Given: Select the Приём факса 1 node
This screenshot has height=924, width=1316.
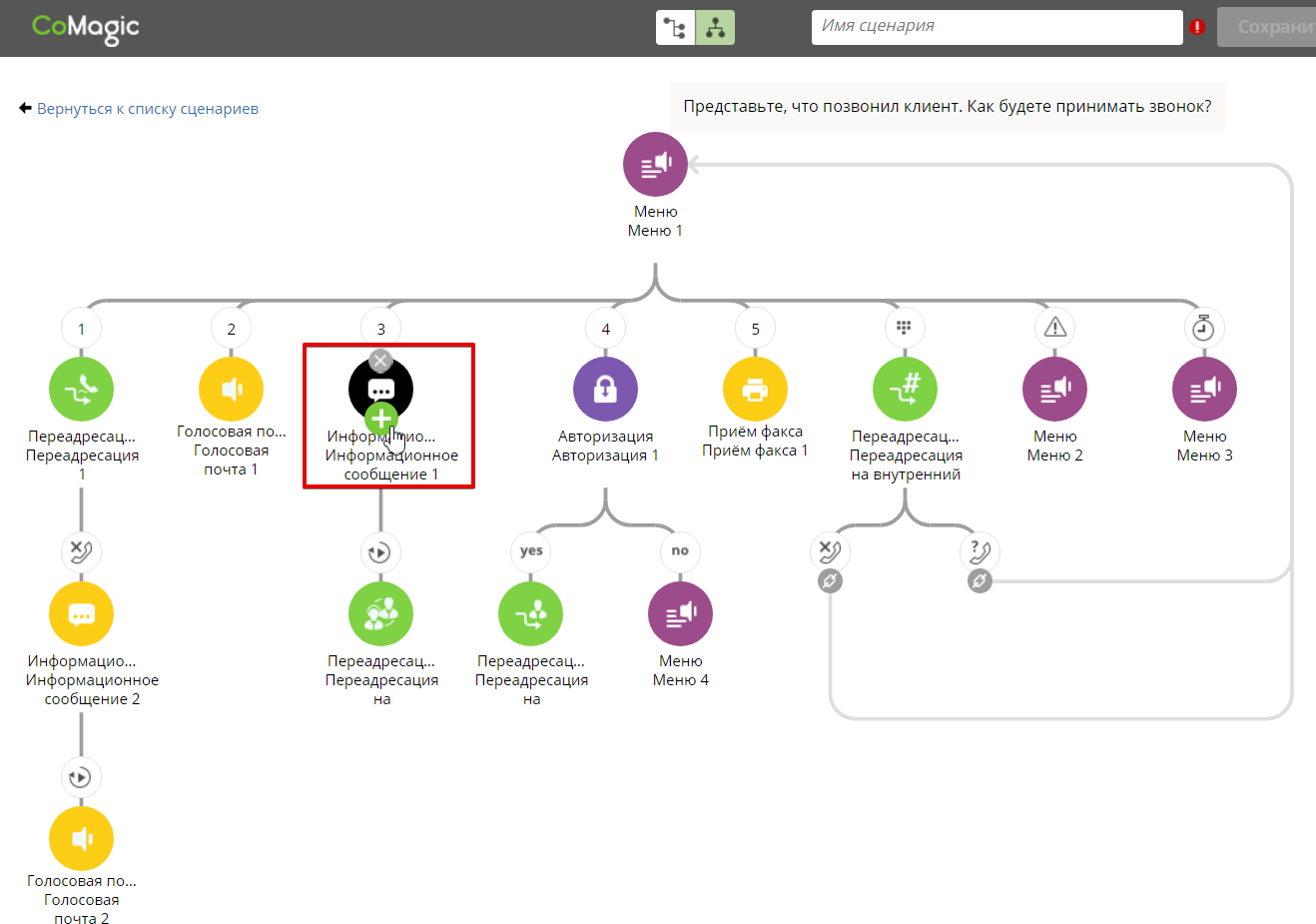Looking at the screenshot, I should click(755, 390).
